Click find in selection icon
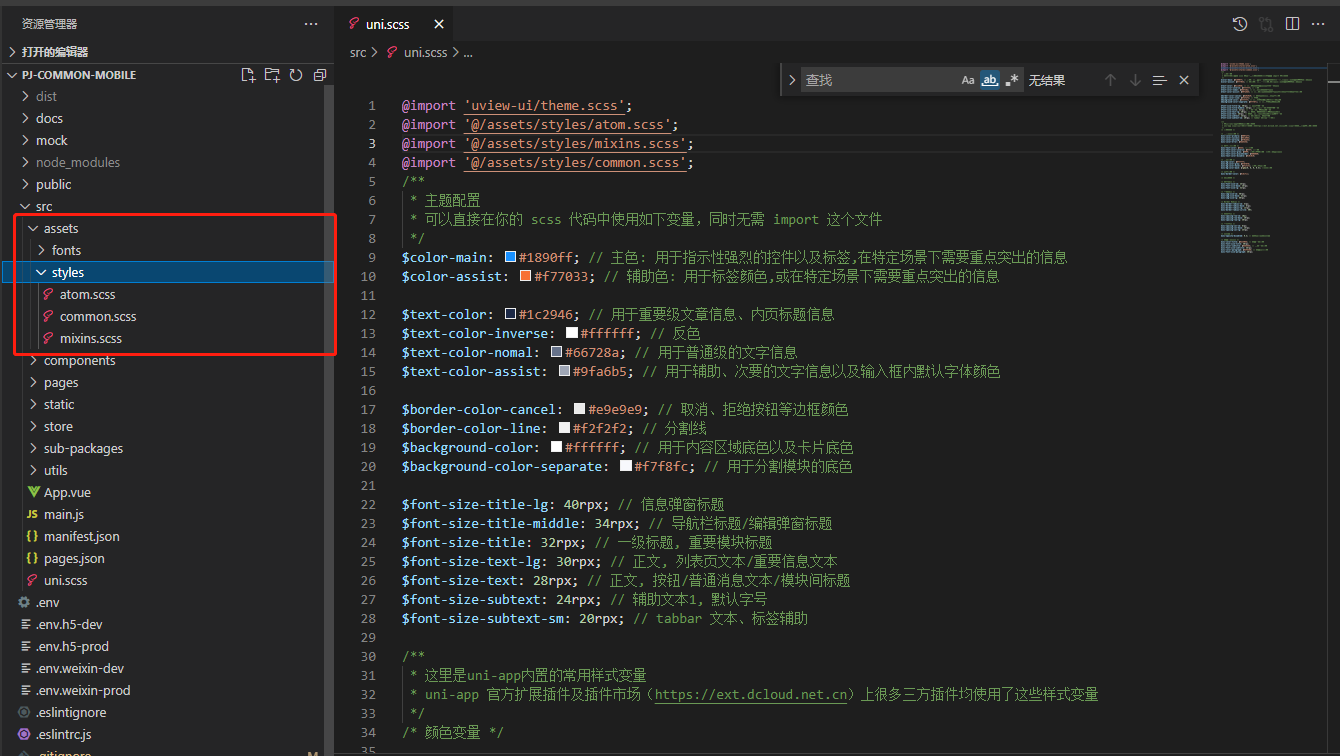 [x=1159, y=80]
